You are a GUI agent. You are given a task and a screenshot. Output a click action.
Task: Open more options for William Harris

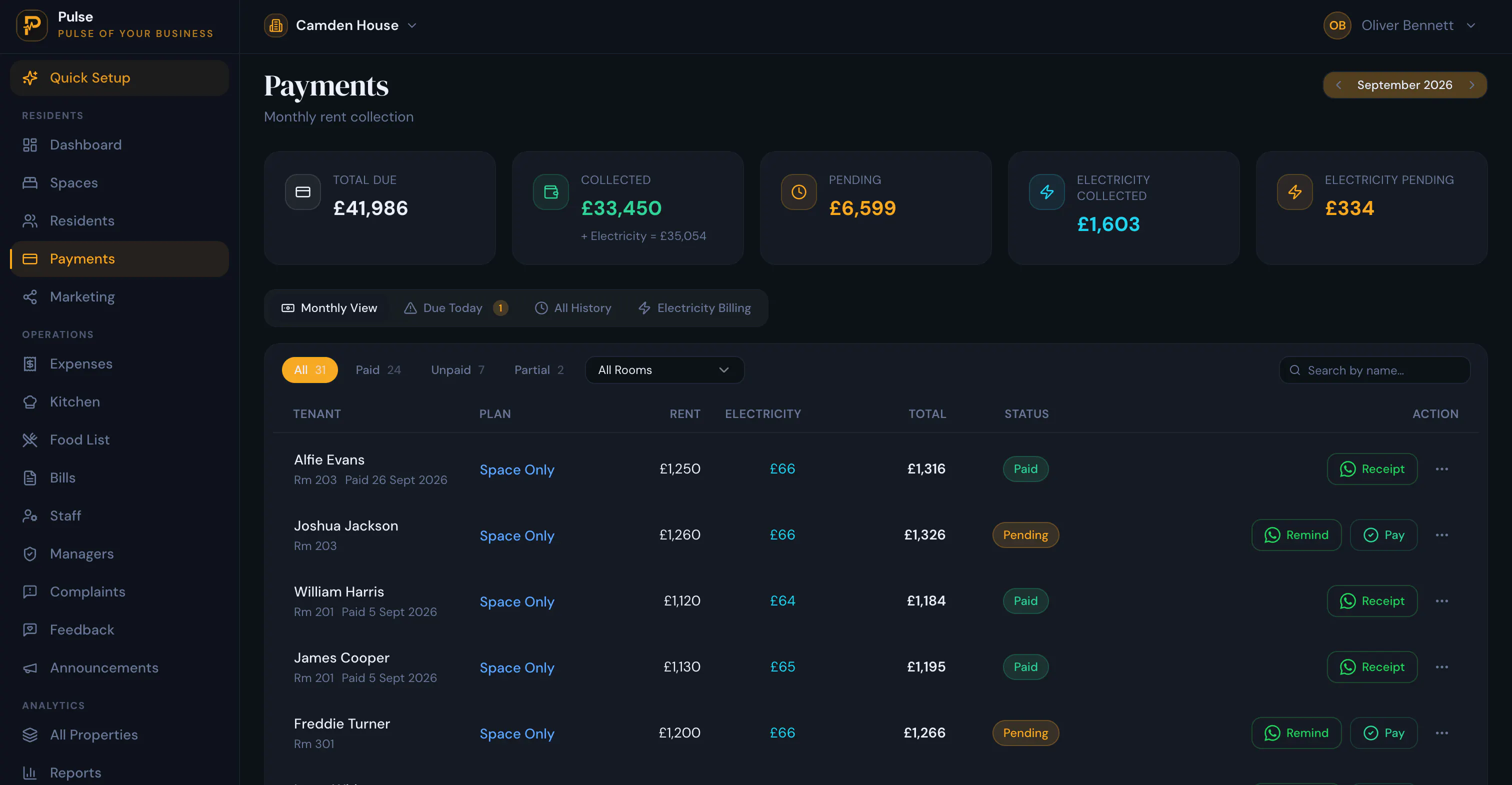(x=1441, y=601)
